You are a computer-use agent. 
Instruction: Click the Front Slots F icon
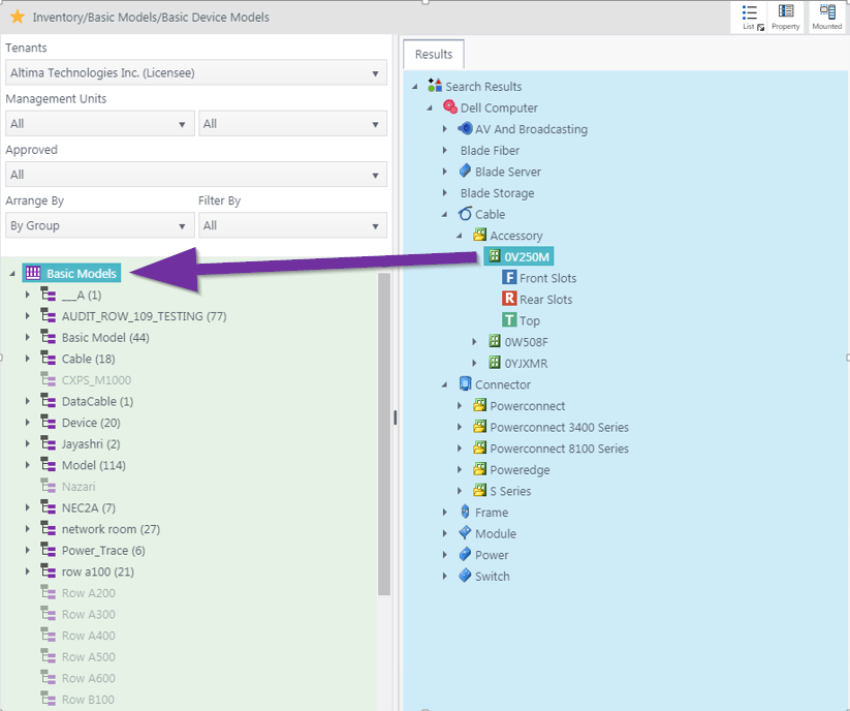(510, 277)
